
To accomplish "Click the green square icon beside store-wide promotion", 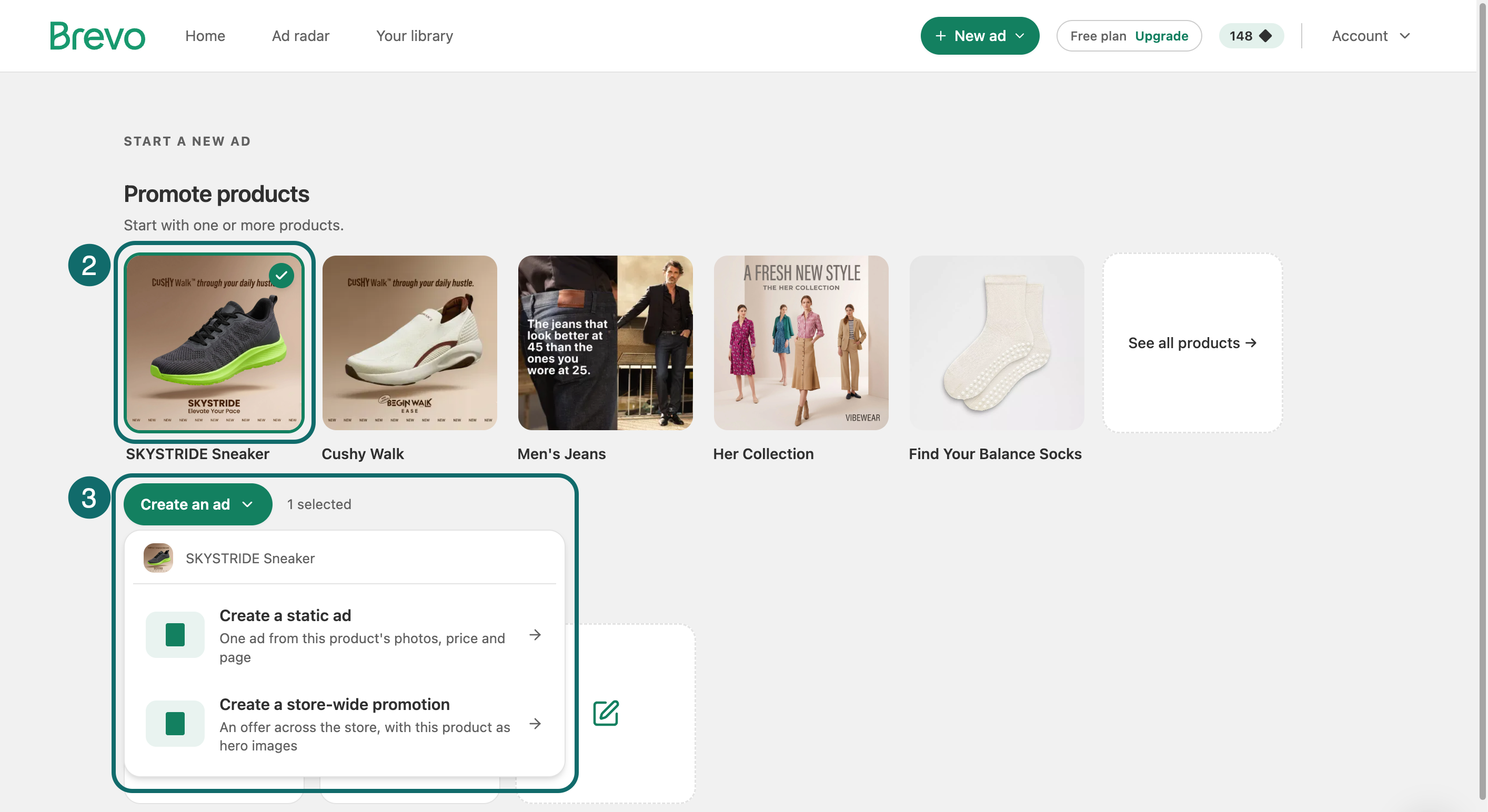I will (175, 724).
